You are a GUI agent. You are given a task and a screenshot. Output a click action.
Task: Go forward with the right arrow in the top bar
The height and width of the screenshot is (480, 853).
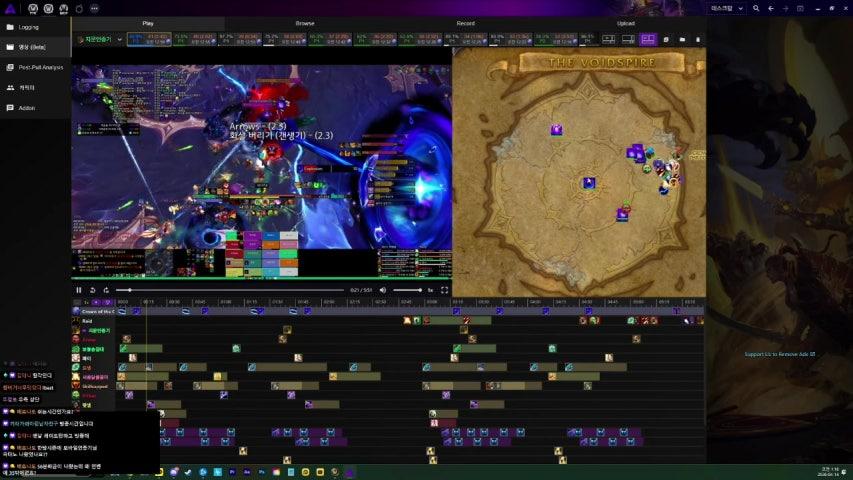pyautogui.click(x=786, y=8)
